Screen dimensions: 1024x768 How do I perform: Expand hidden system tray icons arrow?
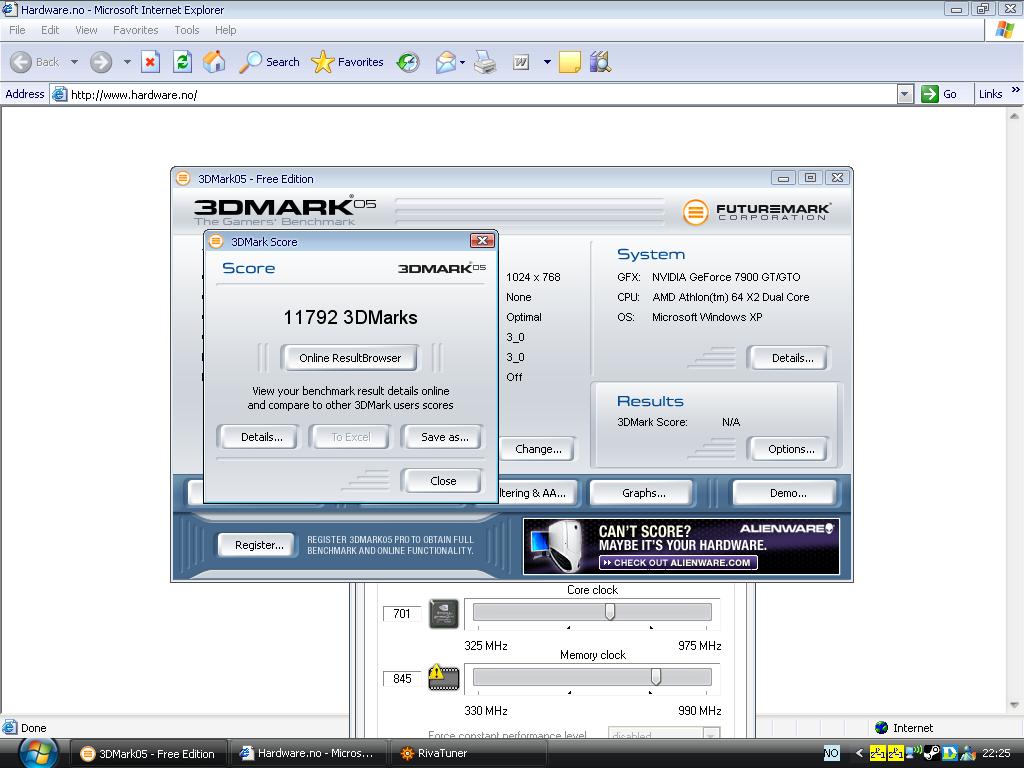pyautogui.click(x=859, y=753)
